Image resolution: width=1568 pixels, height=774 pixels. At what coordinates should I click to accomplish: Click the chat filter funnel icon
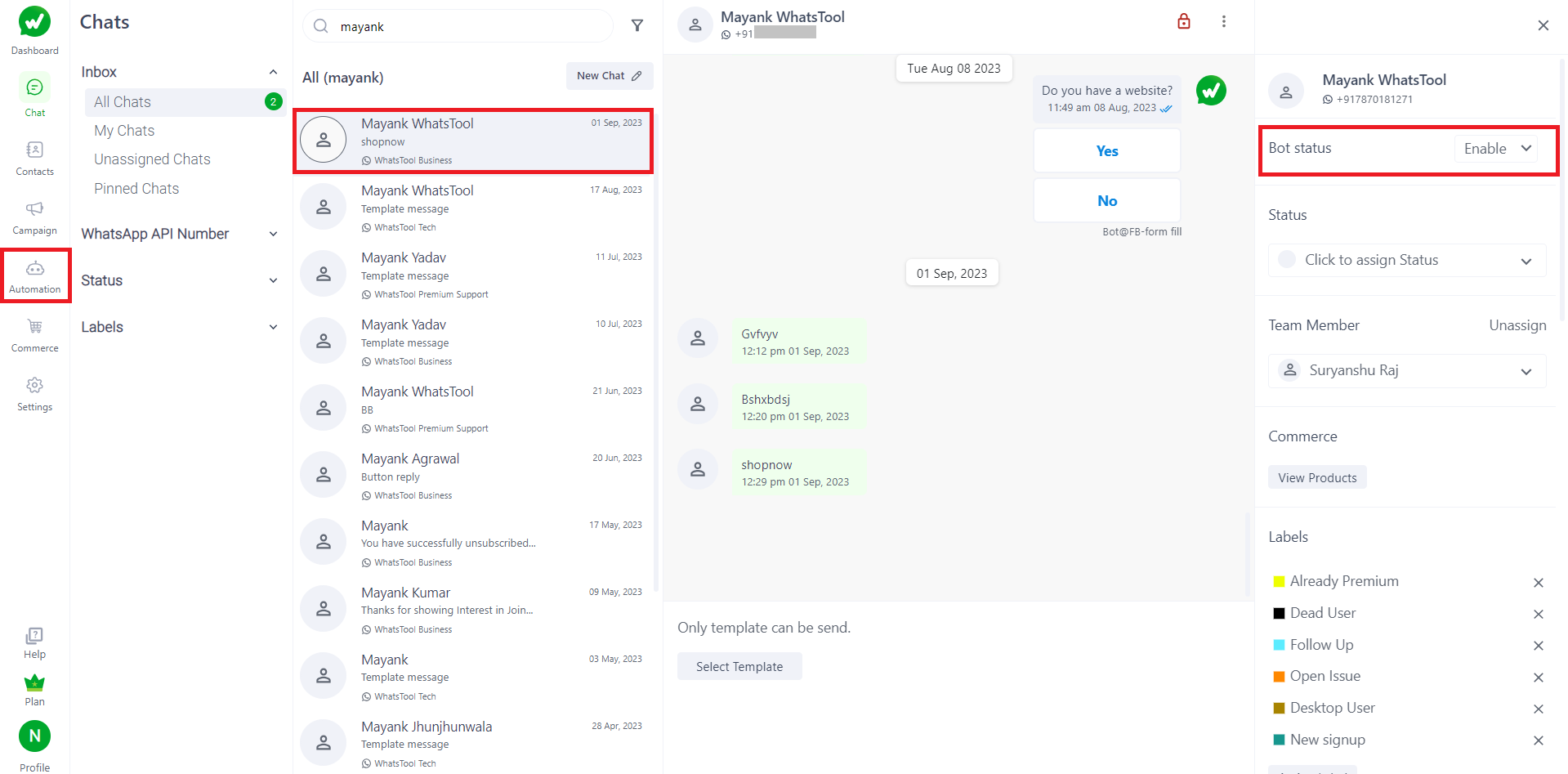(637, 26)
